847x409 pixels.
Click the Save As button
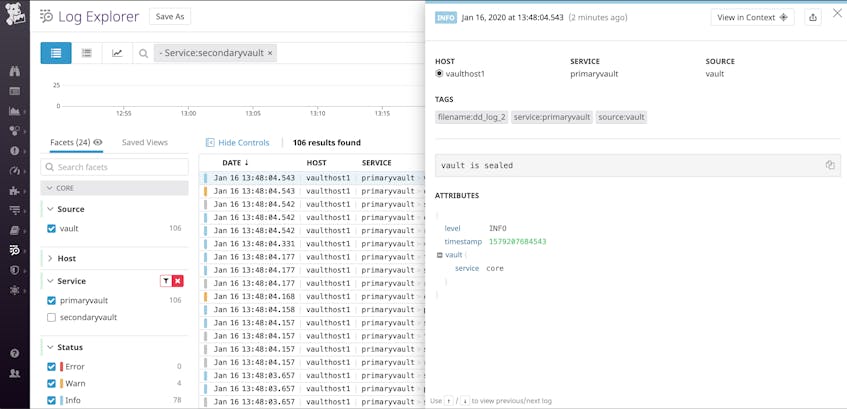pyautogui.click(x=170, y=17)
